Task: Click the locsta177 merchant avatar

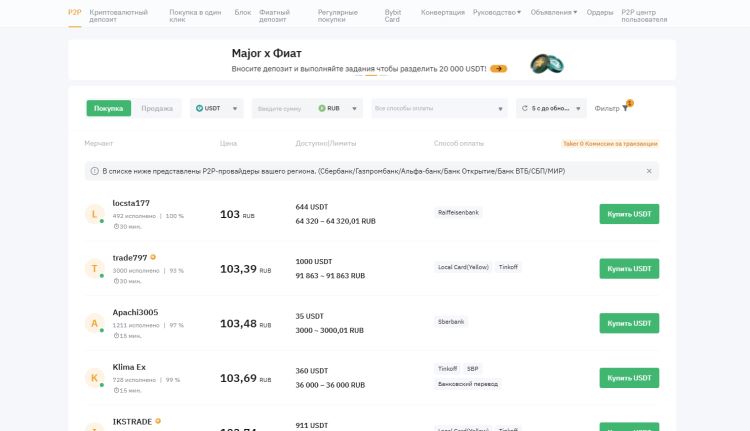Action: [x=94, y=214]
